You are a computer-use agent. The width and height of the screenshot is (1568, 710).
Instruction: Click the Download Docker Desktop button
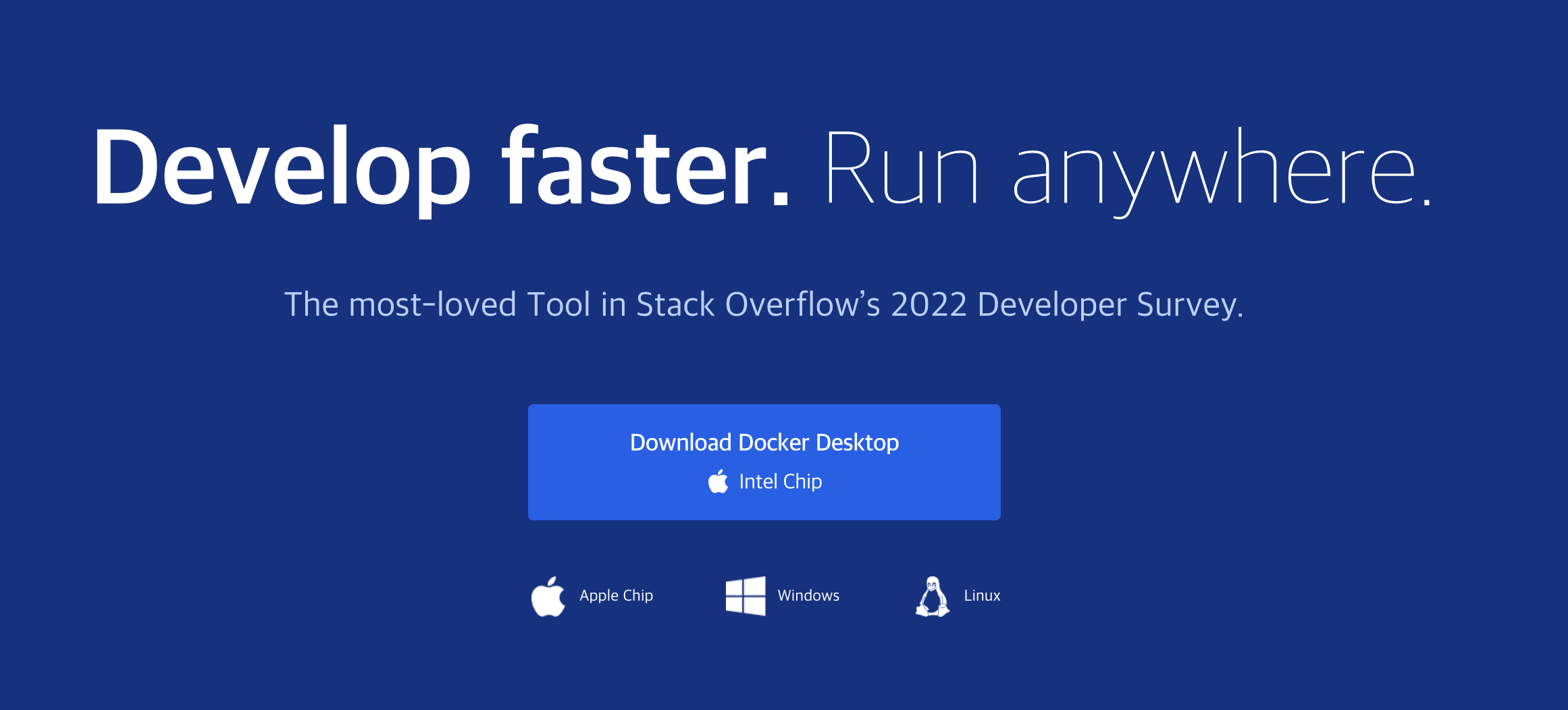(x=764, y=462)
